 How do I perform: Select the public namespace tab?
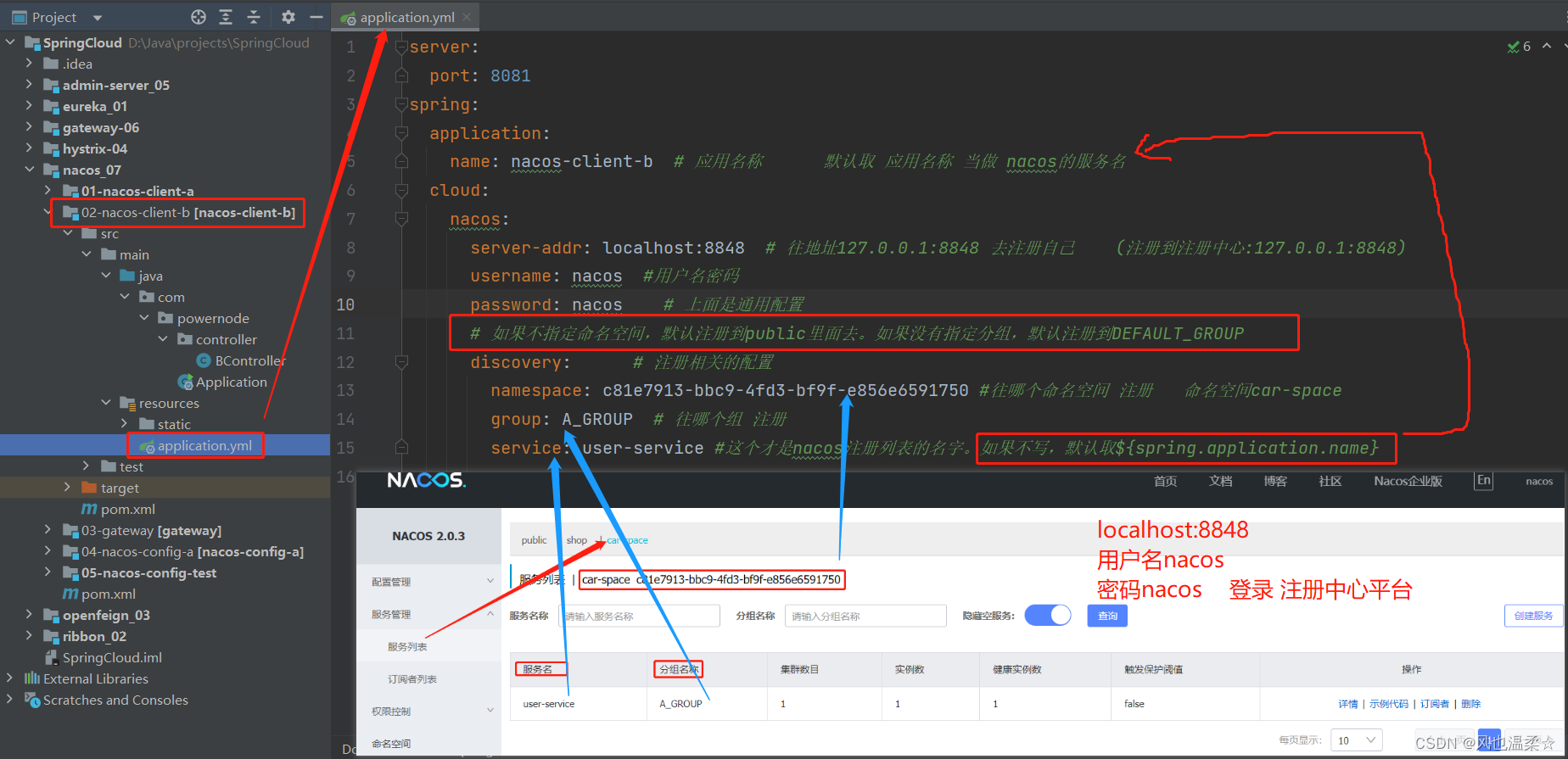(x=534, y=540)
